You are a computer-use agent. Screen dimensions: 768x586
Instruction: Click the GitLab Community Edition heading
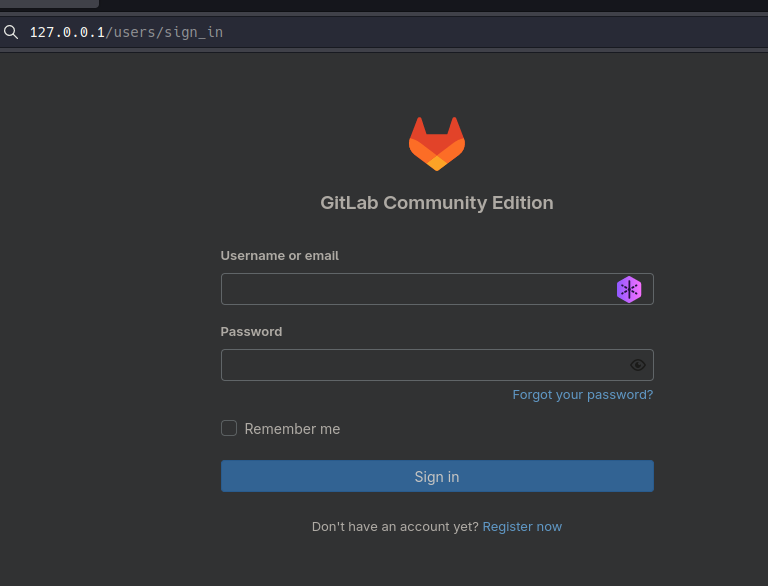click(437, 203)
